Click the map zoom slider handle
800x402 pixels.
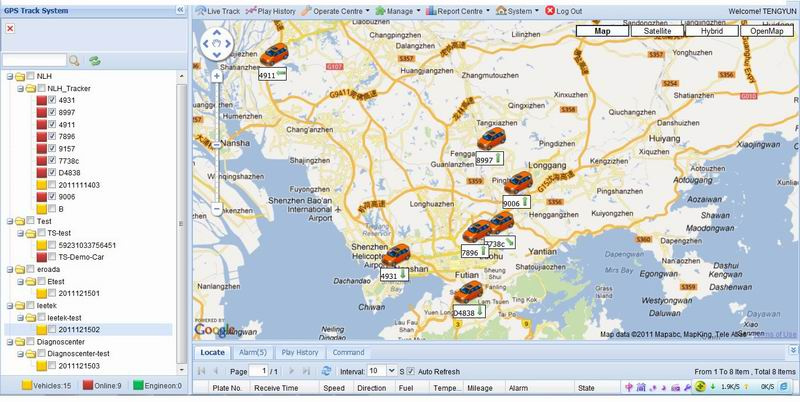click(217, 145)
